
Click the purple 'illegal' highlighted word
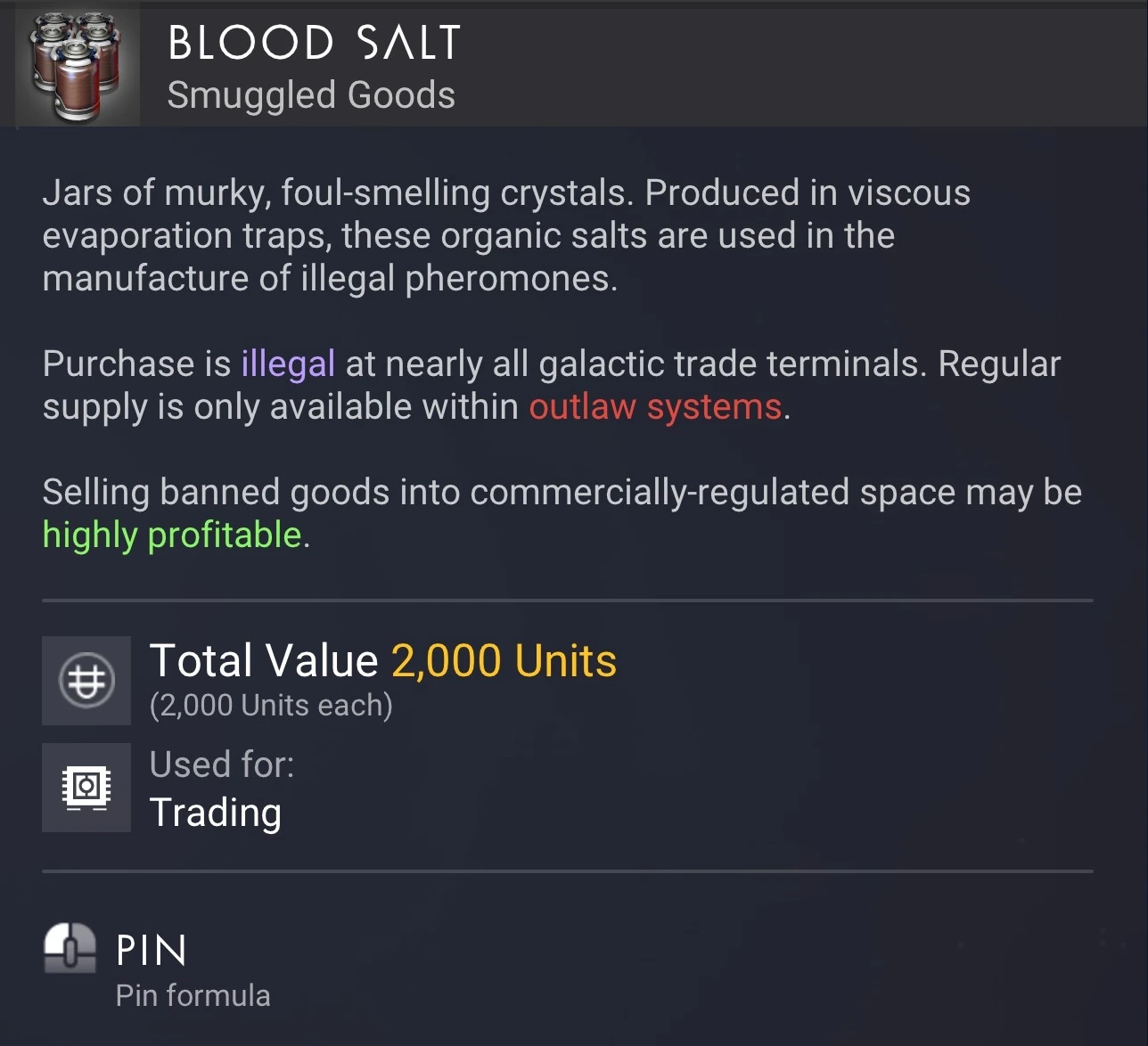coord(288,364)
